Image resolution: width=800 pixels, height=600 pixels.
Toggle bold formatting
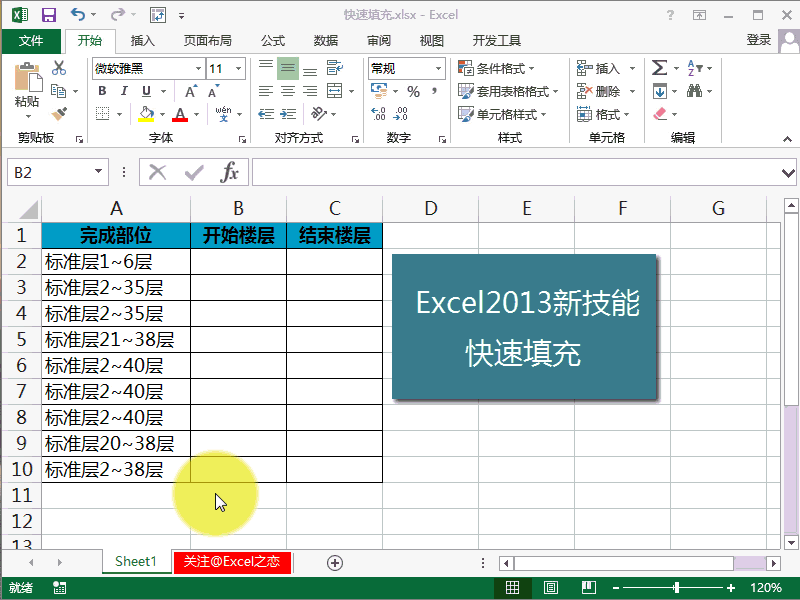tap(103, 90)
